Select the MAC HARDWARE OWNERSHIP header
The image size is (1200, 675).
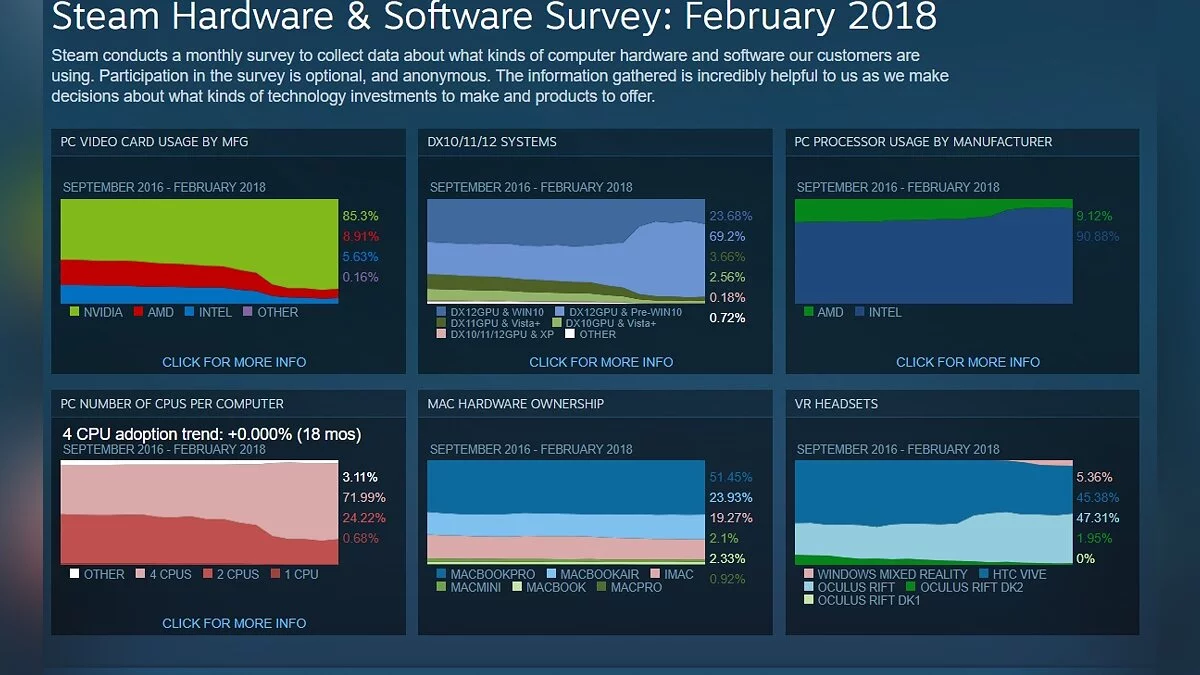pos(515,404)
